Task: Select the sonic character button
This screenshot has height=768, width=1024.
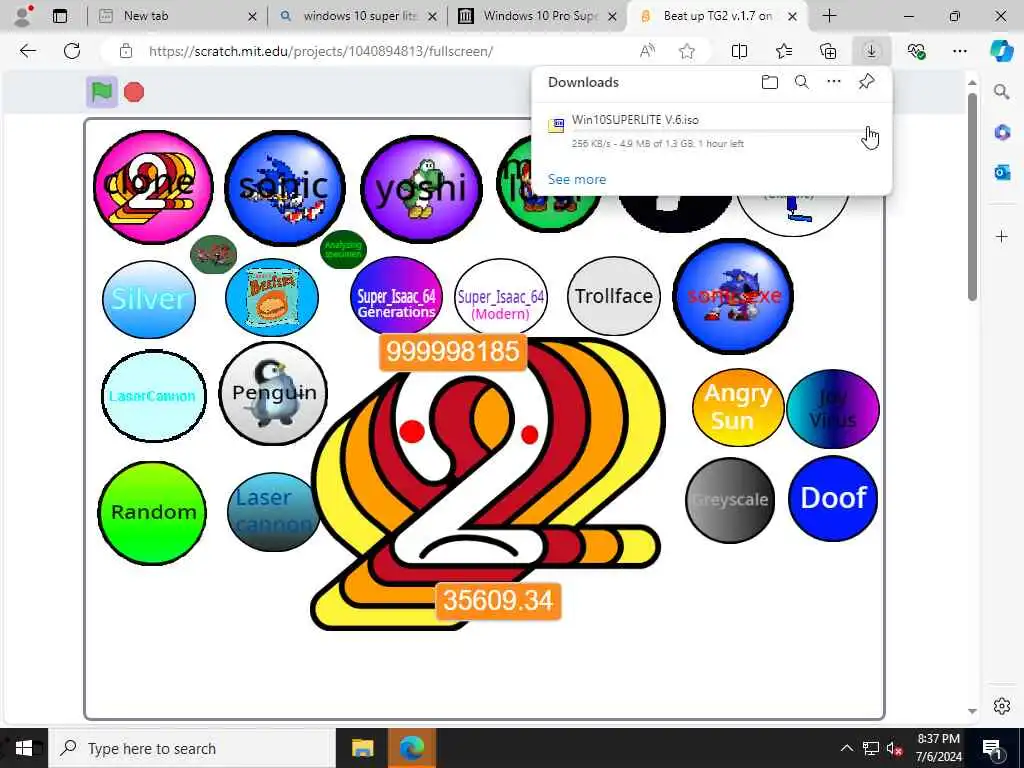Action: [284, 187]
